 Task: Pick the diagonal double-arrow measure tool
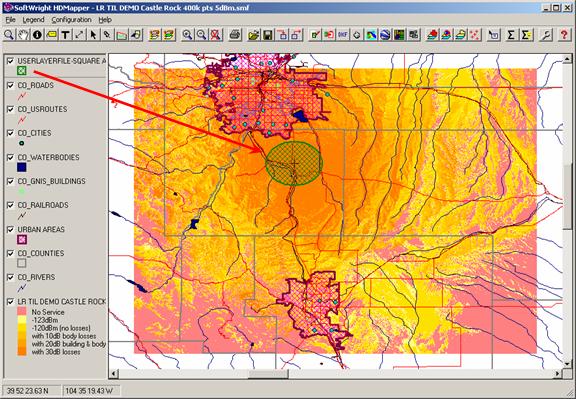[x=79, y=35]
